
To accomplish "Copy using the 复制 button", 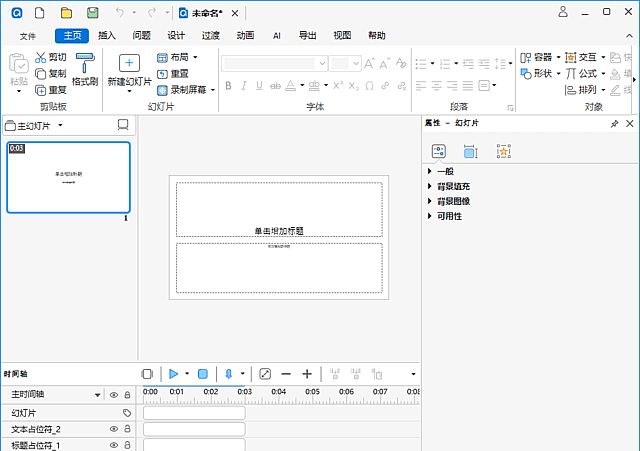I will point(51,73).
